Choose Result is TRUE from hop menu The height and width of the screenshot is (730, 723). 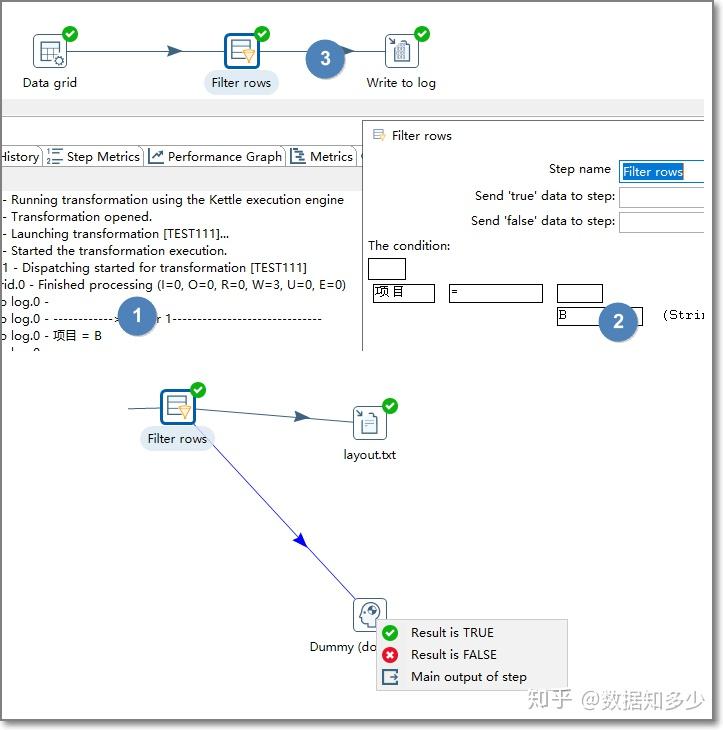(x=472, y=632)
